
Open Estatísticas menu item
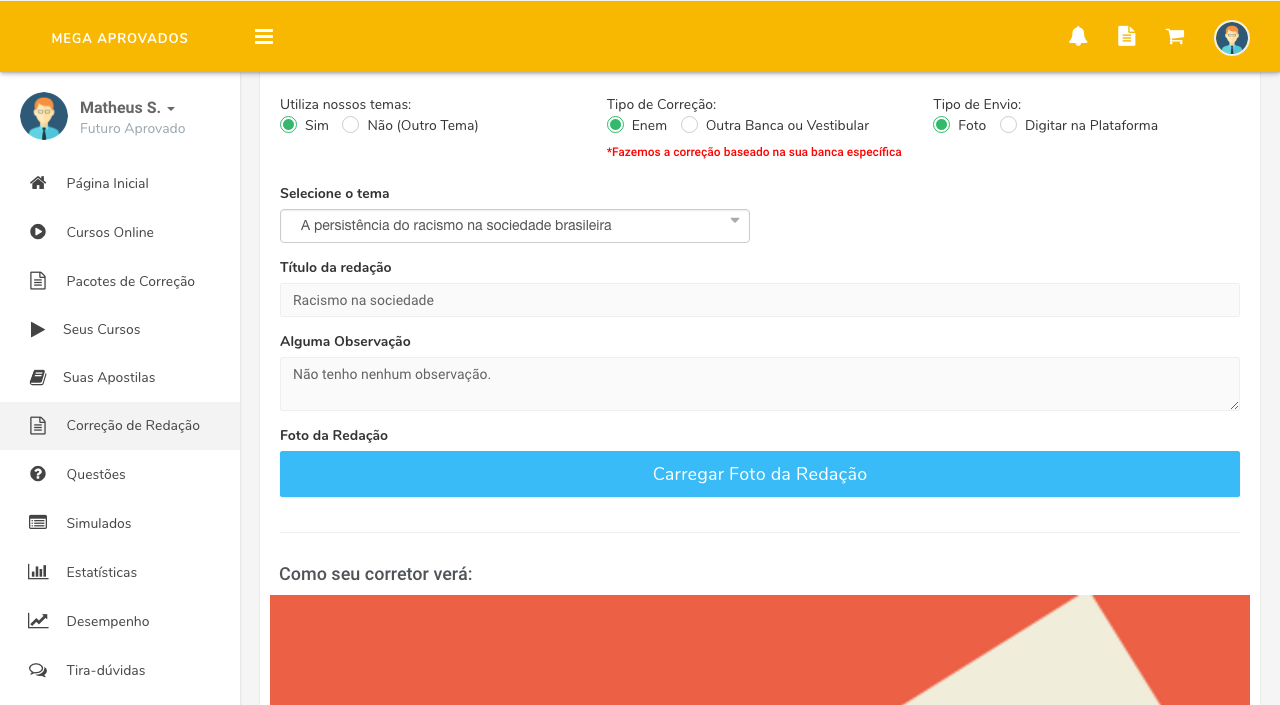click(120, 572)
